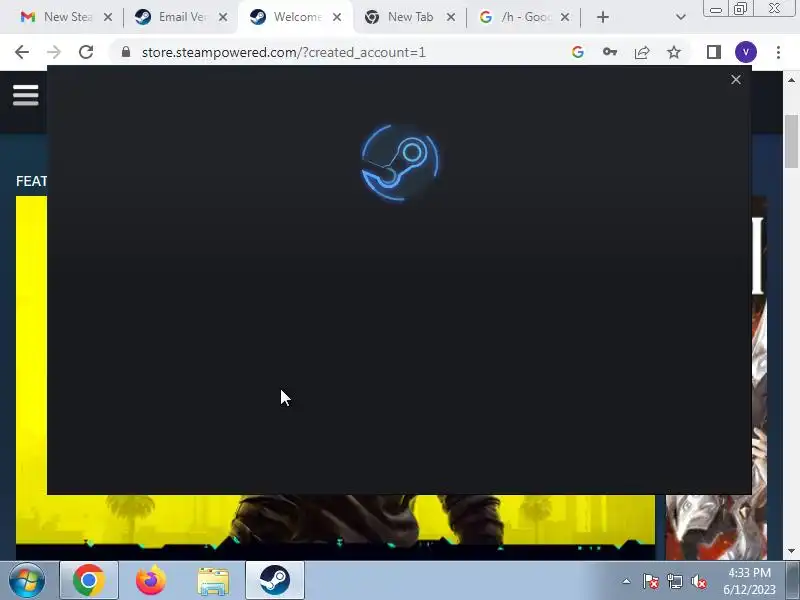Launch Firefox from the taskbar
800x600 pixels.
point(151,580)
